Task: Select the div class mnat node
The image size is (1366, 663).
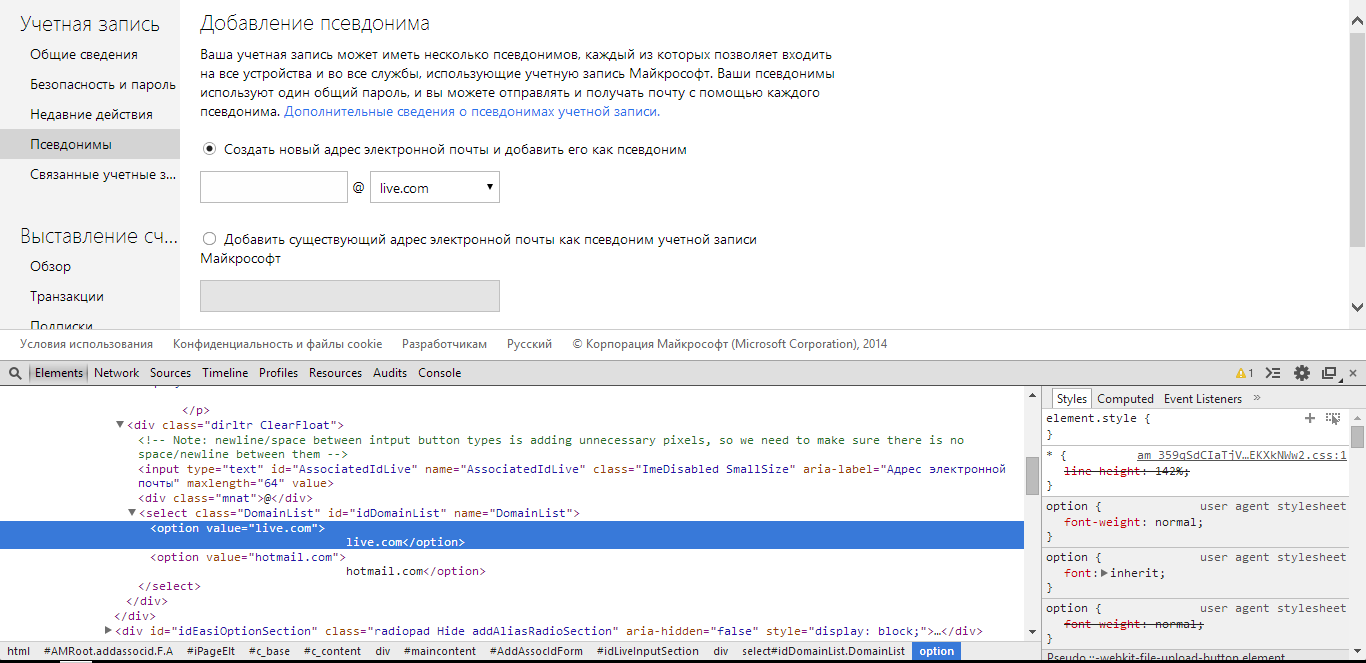Action: [x=226, y=498]
